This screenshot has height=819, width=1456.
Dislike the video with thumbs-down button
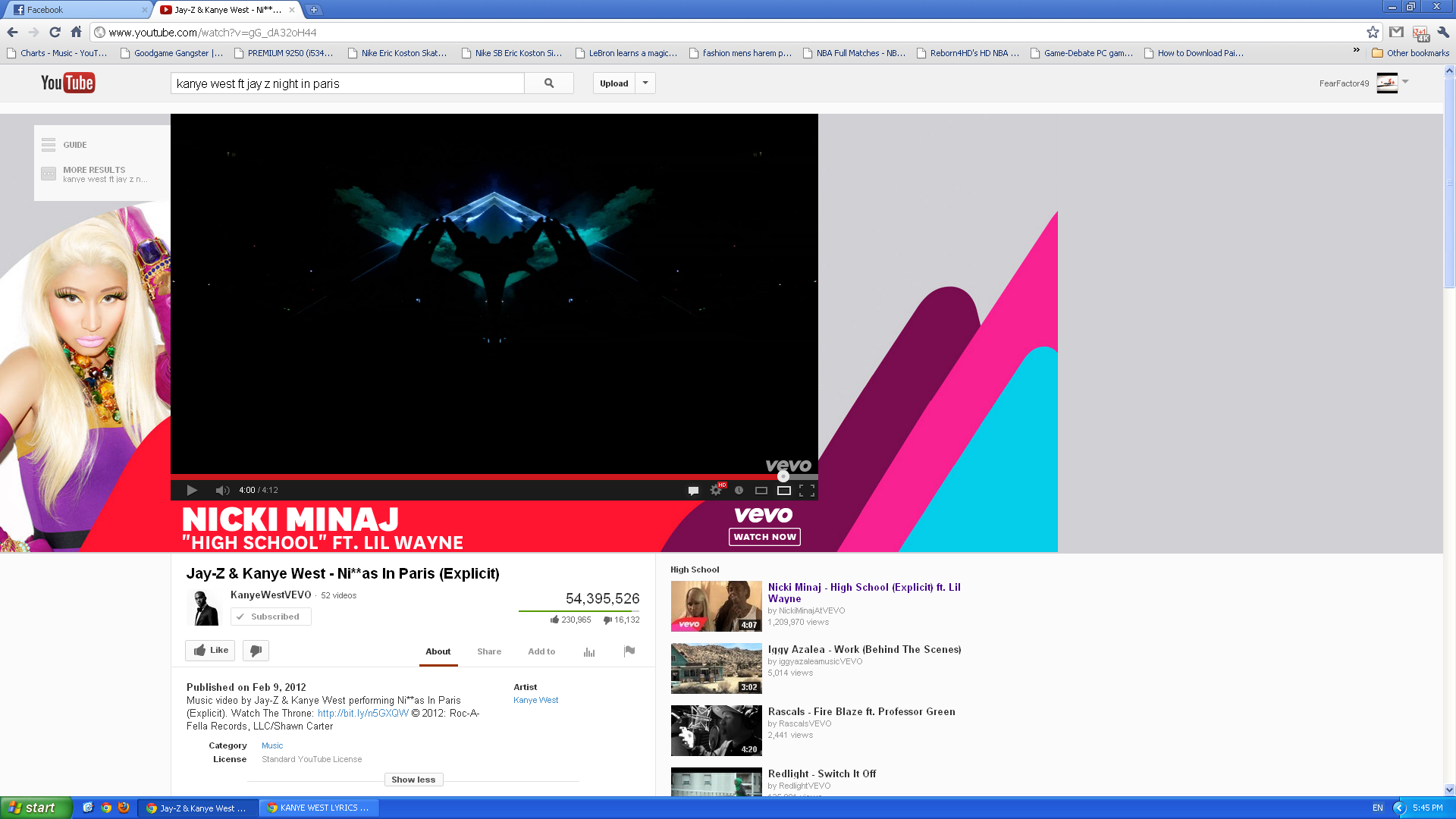[256, 651]
